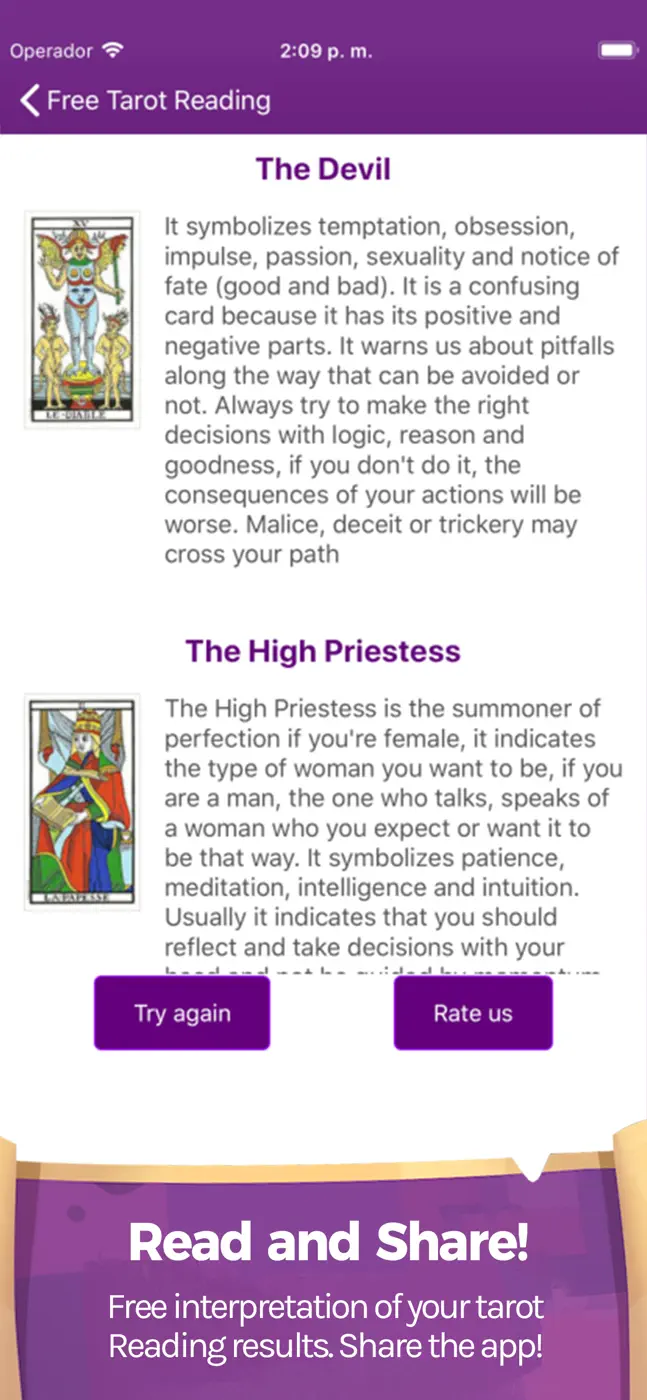Tap The Devil description paragraph
This screenshot has height=1400, width=647.
click(393, 390)
